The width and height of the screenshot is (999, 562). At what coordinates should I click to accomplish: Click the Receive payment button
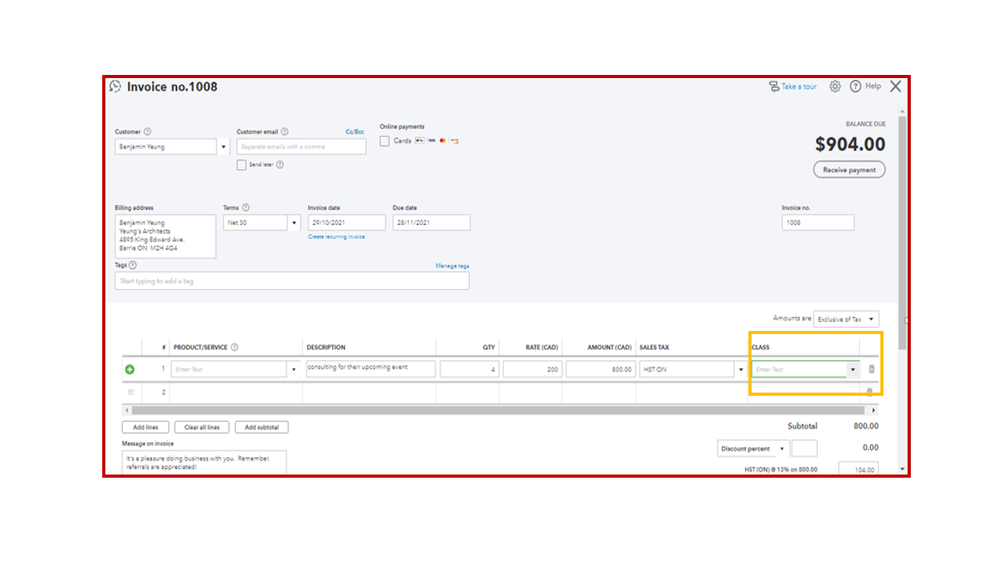[x=849, y=170]
